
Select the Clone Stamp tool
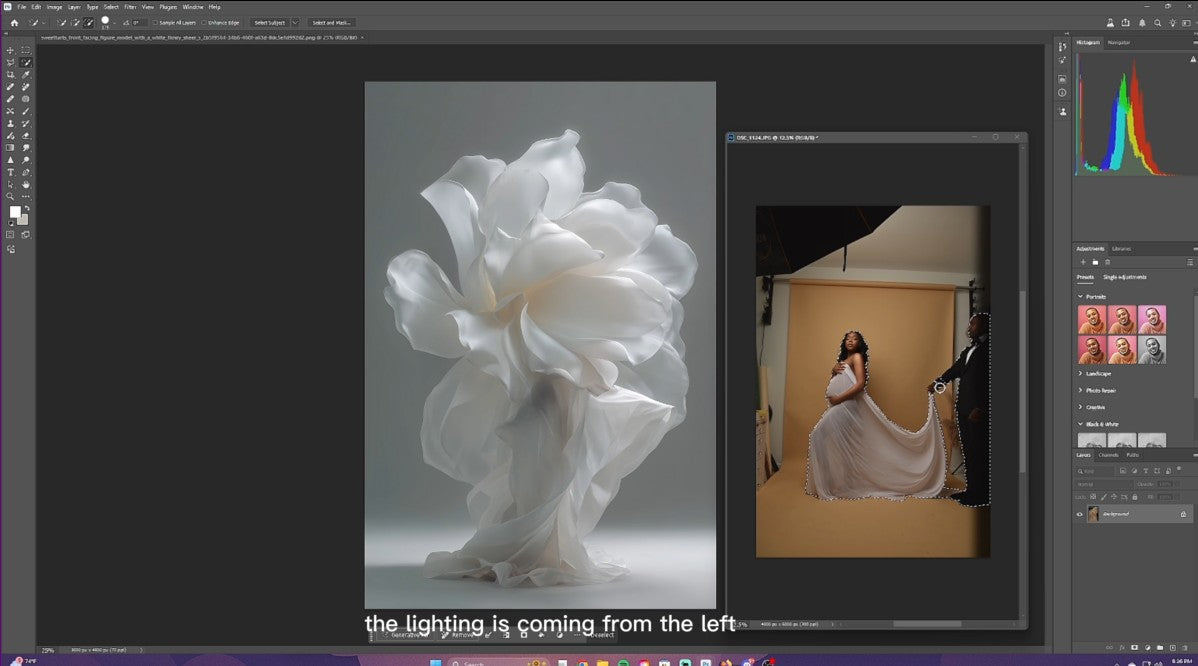tap(11, 123)
